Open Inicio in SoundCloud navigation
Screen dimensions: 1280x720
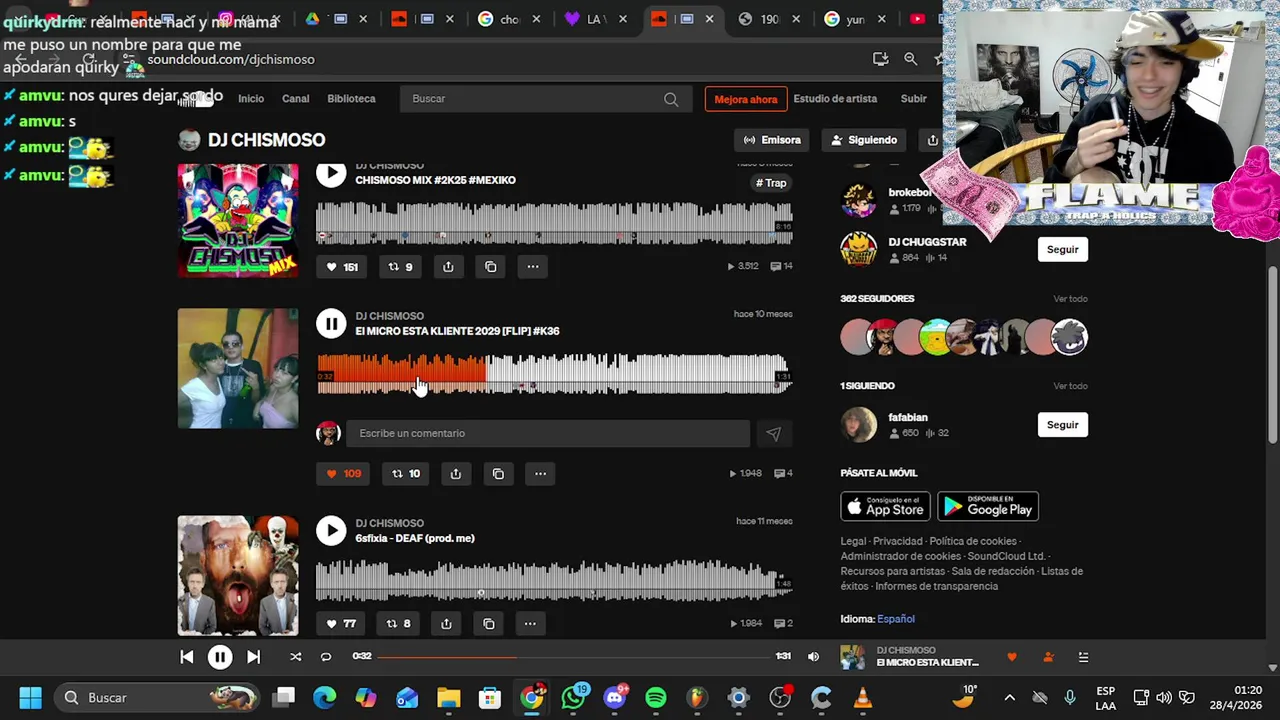coord(251,99)
